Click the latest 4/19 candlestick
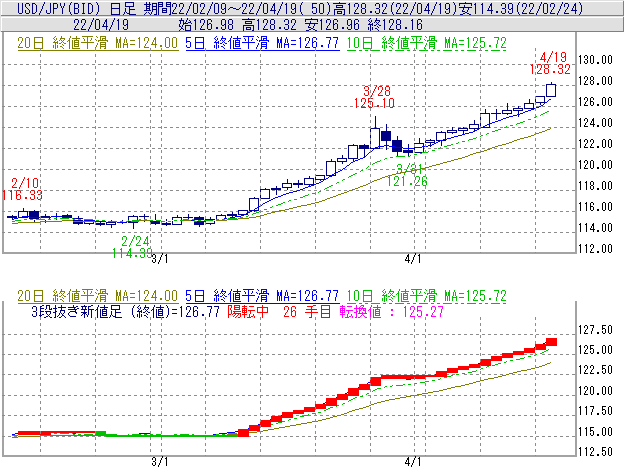This screenshot has height=475, width=624. pyautogui.click(x=551, y=90)
